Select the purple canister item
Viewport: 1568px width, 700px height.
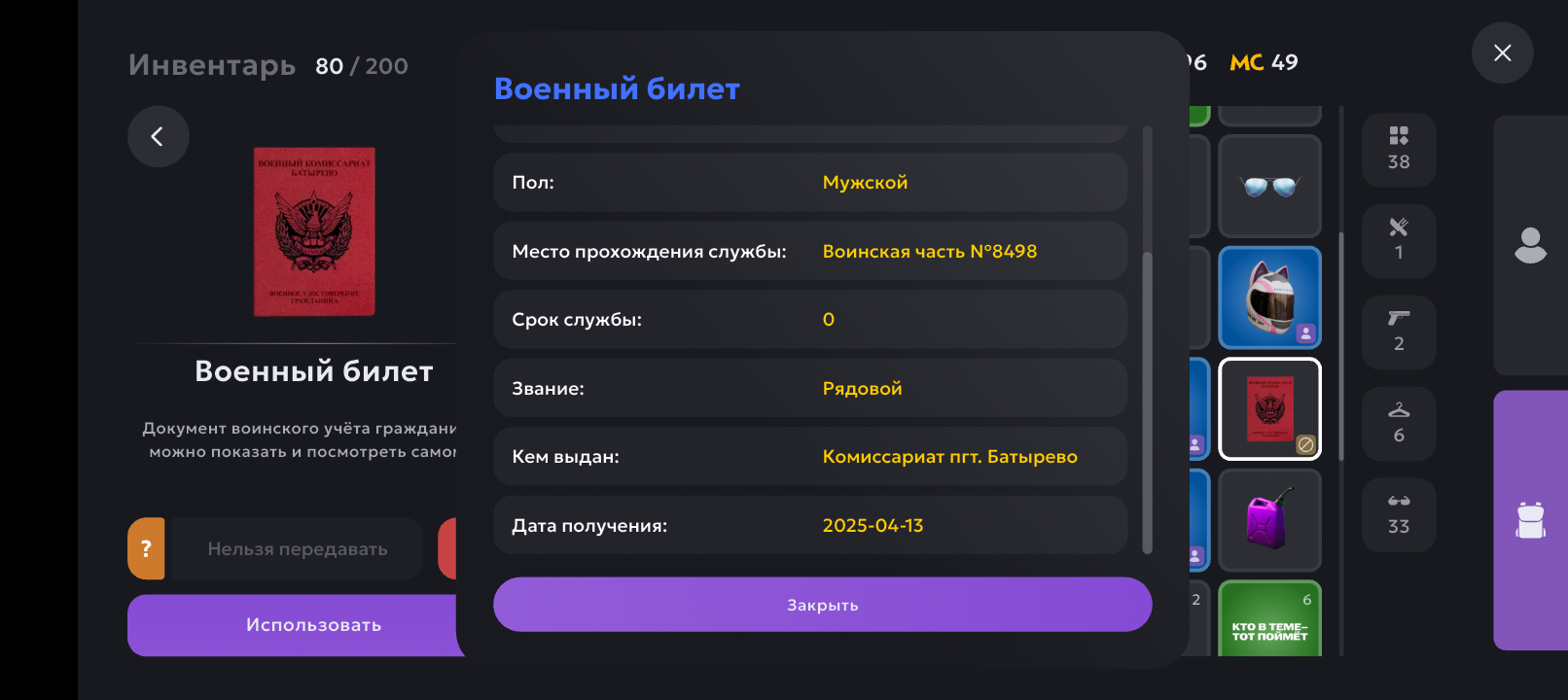pyautogui.click(x=1269, y=520)
